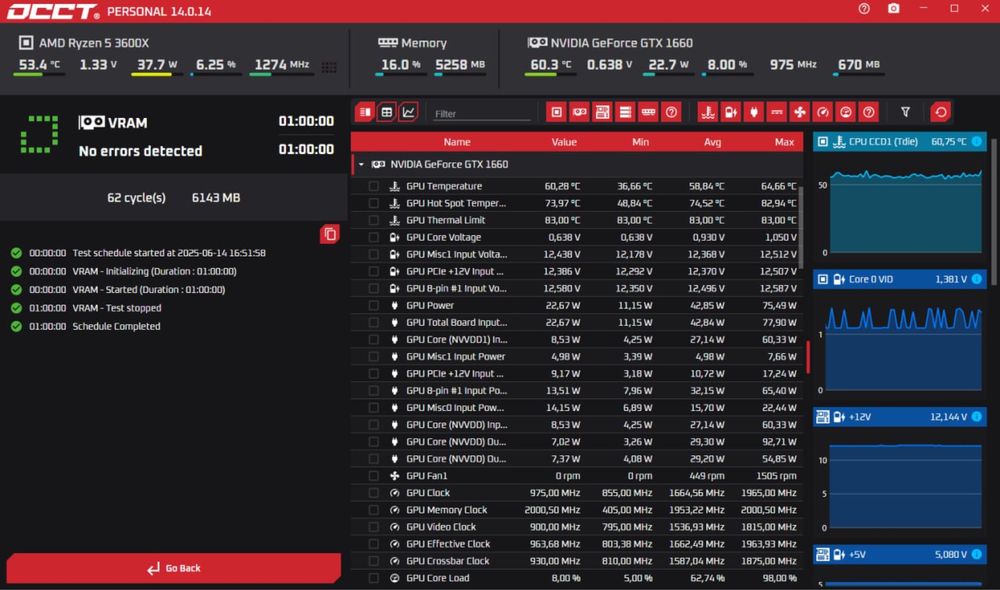Screen dimensions: 1000x590
Task: Tick the GPU Clock checkbox
Action: [374, 493]
